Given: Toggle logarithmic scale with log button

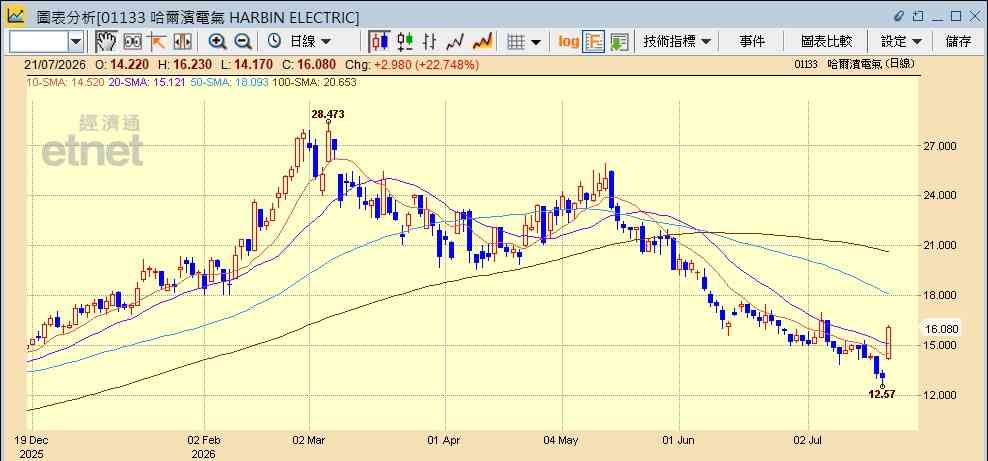Looking at the screenshot, I should 568,42.
